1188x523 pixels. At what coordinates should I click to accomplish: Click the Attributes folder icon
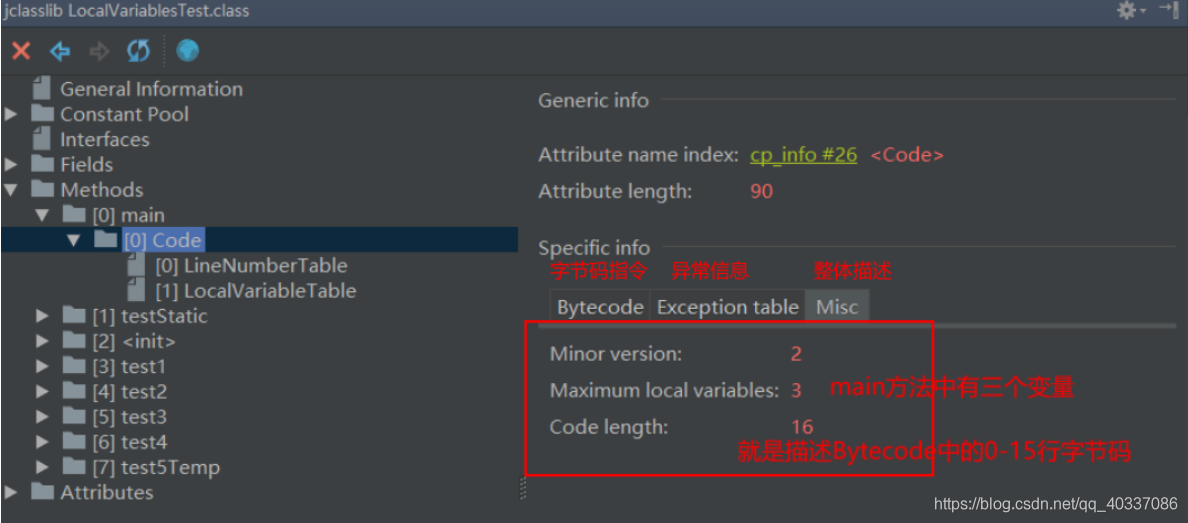pyautogui.click(x=42, y=492)
